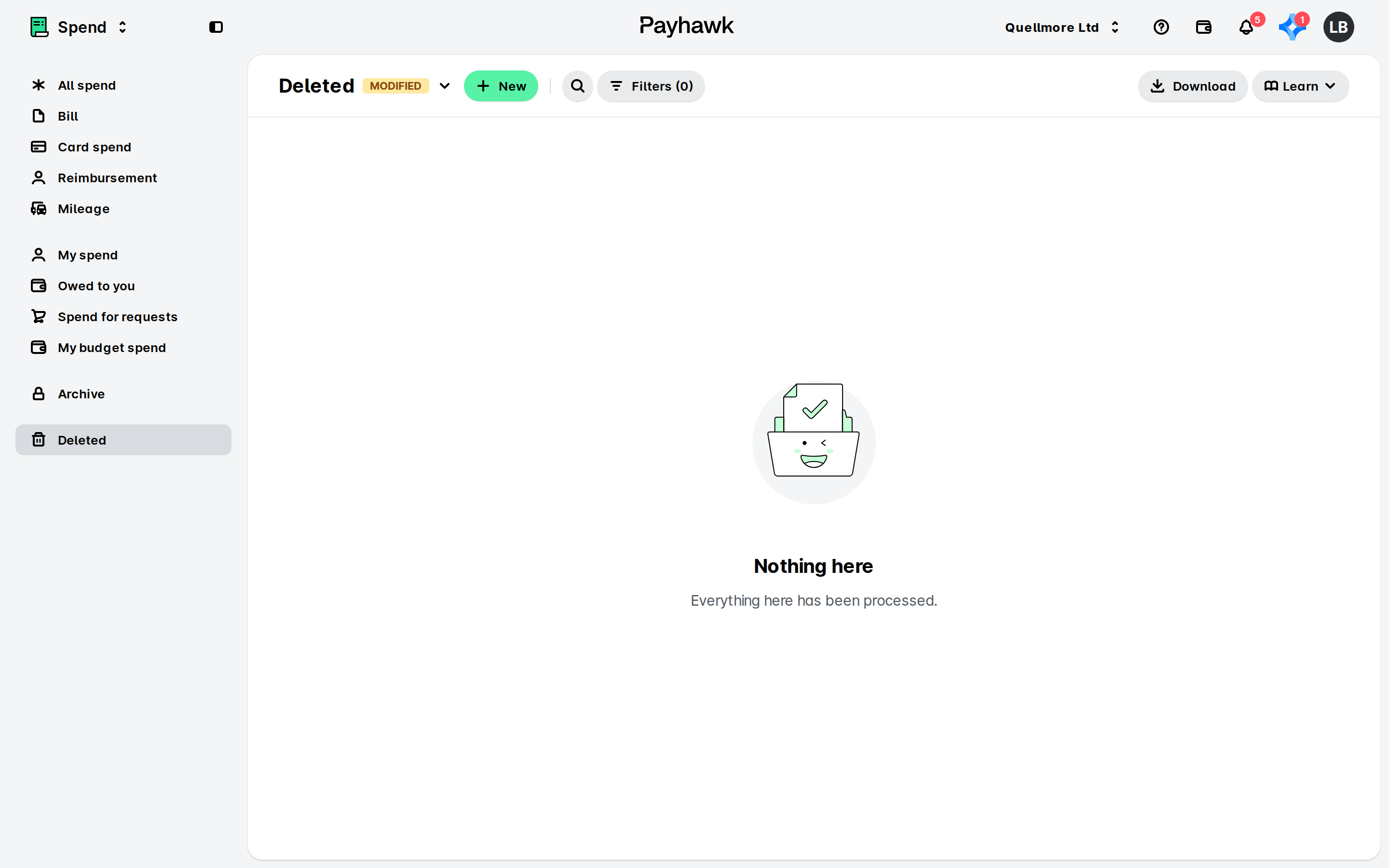Click the Download button
This screenshot has height=868, width=1389.
click(1193, 86)
